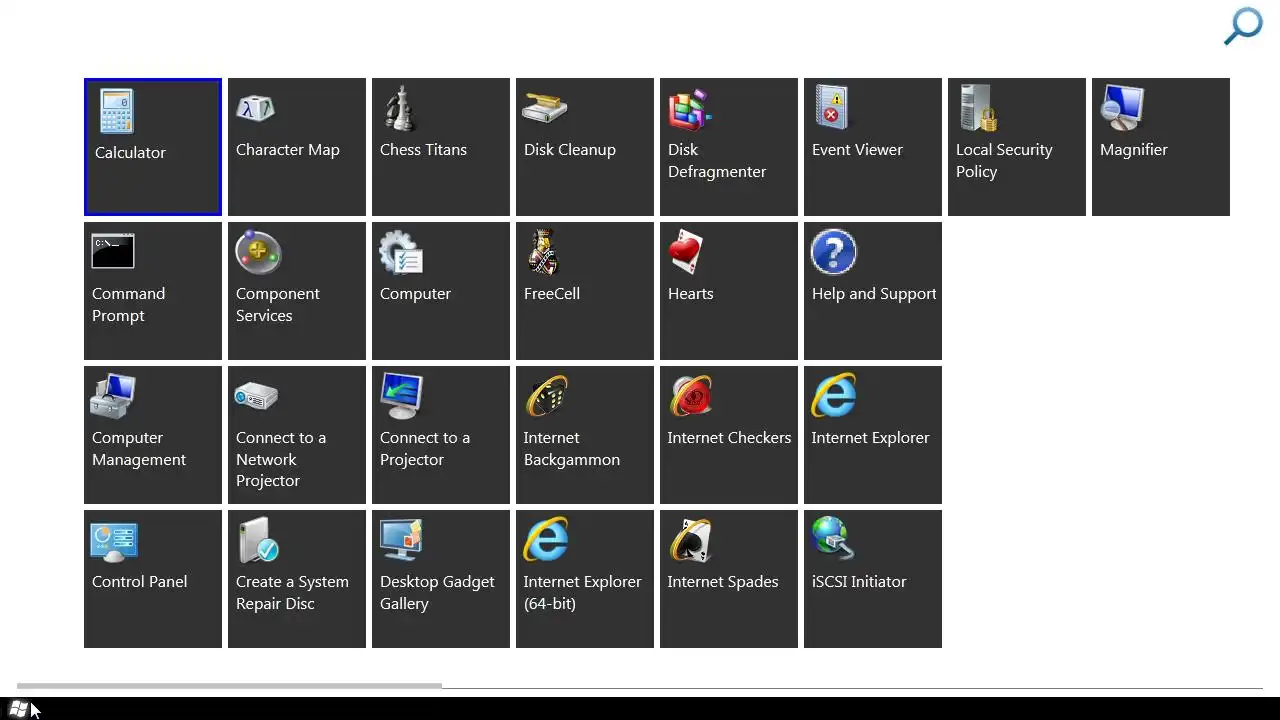Open the Event Viewer icon

pyautogui.click(x=832, y=108)
